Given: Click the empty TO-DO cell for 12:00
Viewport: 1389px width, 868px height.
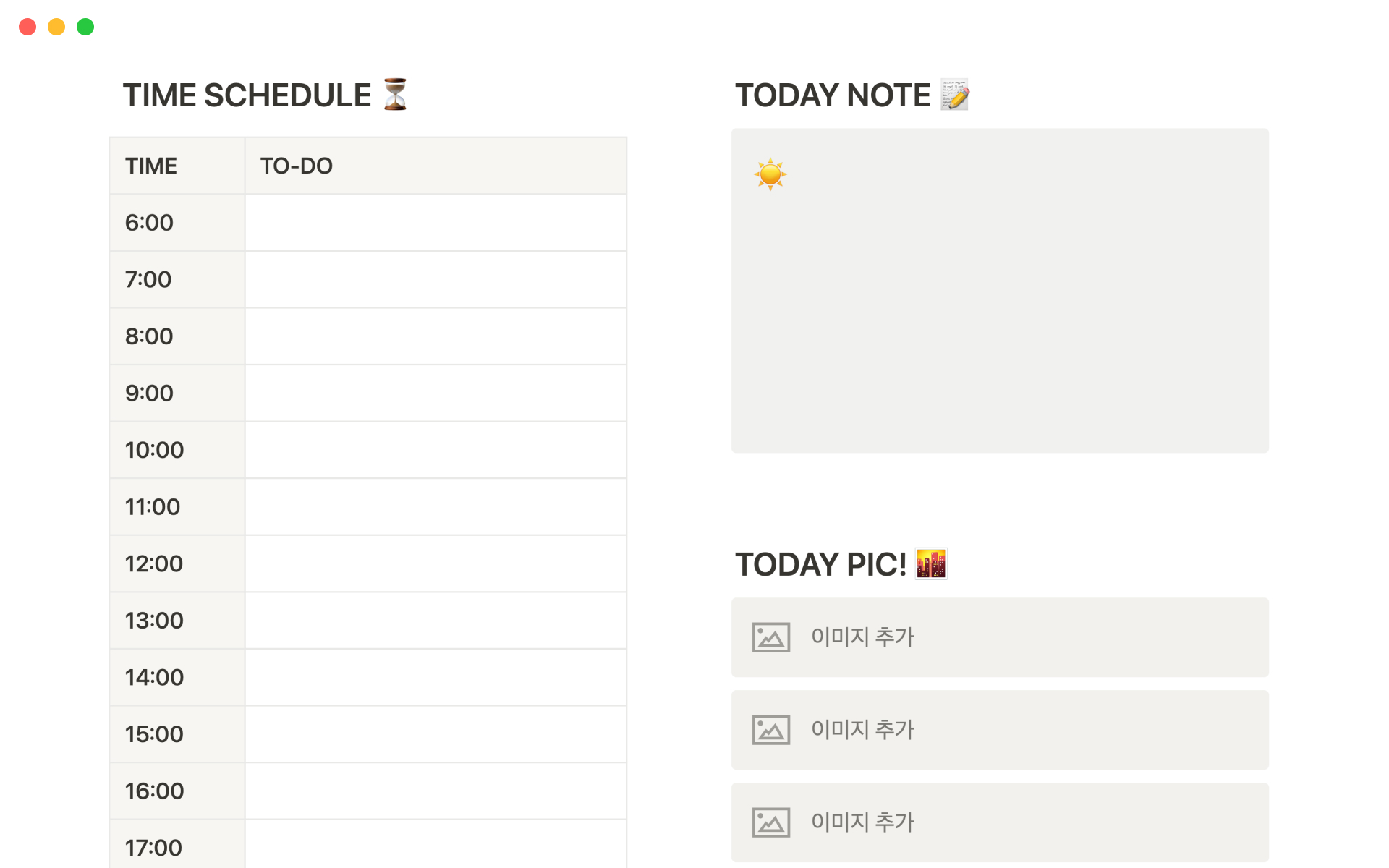Looking at the screenshot, I should point(436,564).
